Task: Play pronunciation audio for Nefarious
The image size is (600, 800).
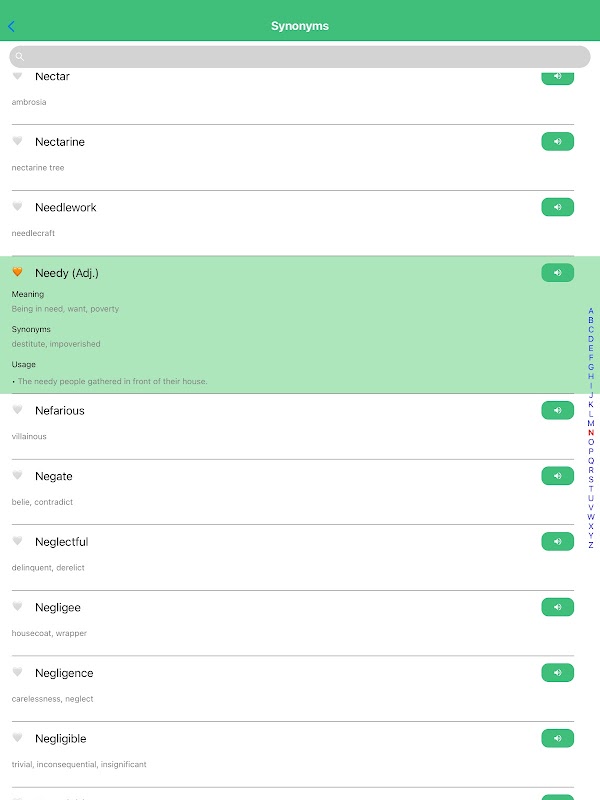Action: (x=557, y=410)
